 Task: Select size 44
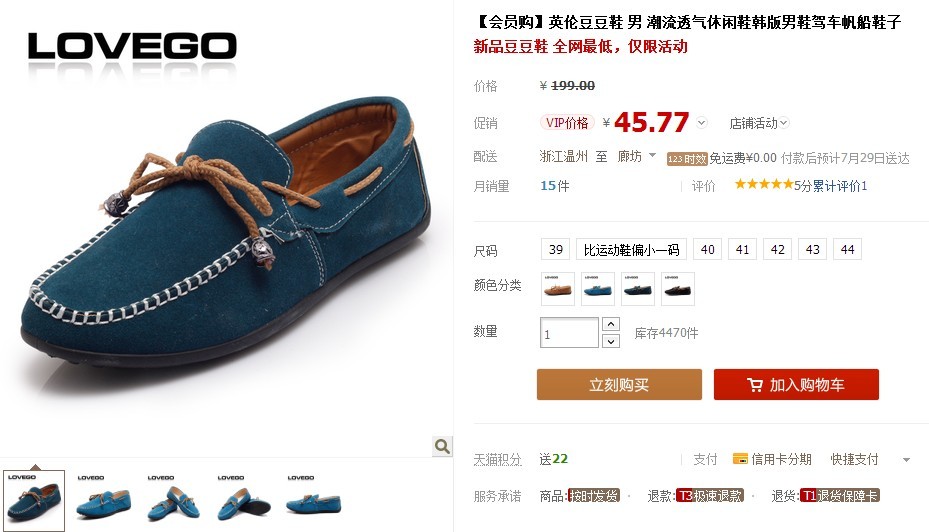coord(847,249)
